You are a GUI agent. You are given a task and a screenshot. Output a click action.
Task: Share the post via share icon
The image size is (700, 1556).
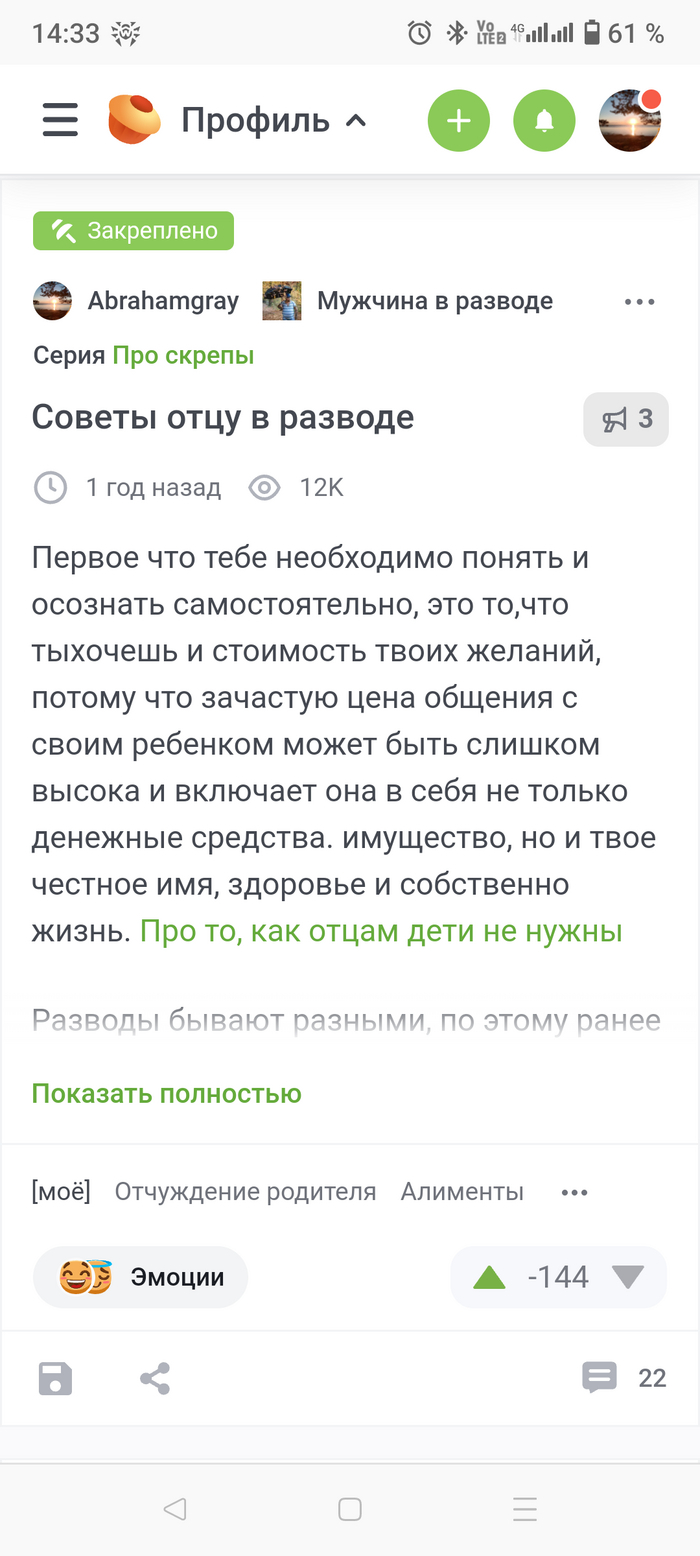pyautogui.click(x=155, y=1377)
